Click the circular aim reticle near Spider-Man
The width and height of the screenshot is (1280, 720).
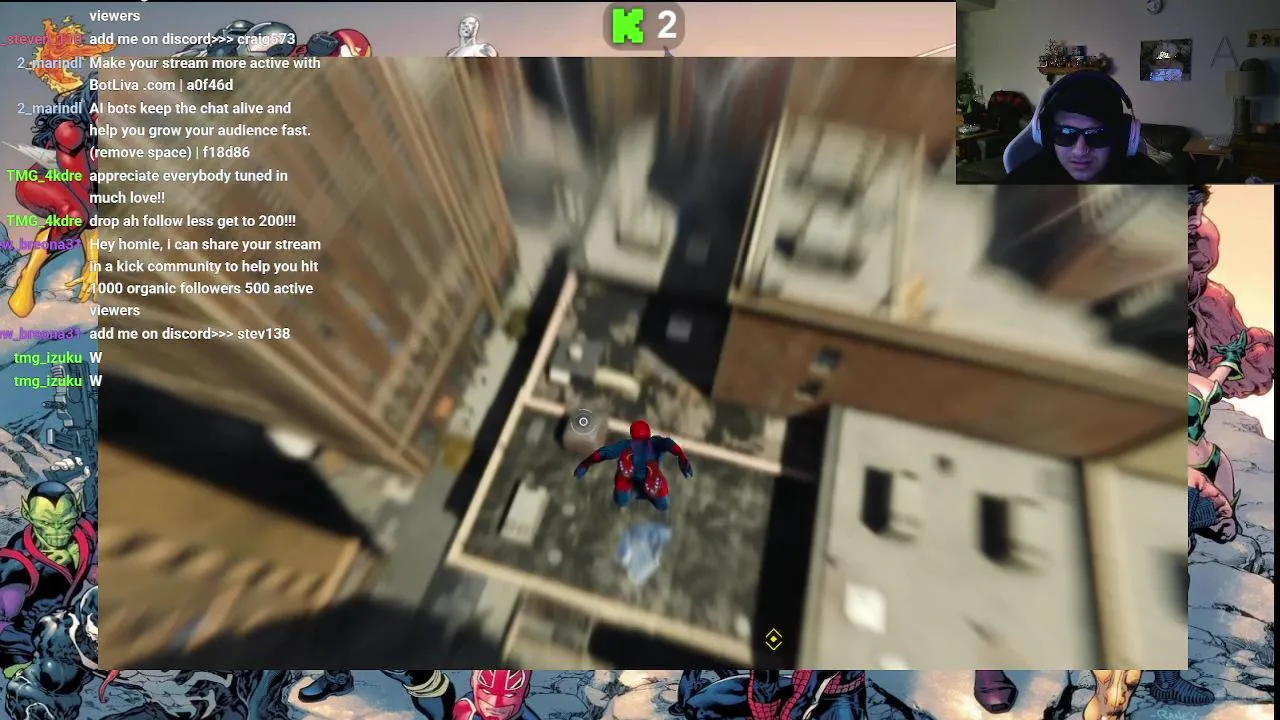point(583,422)
